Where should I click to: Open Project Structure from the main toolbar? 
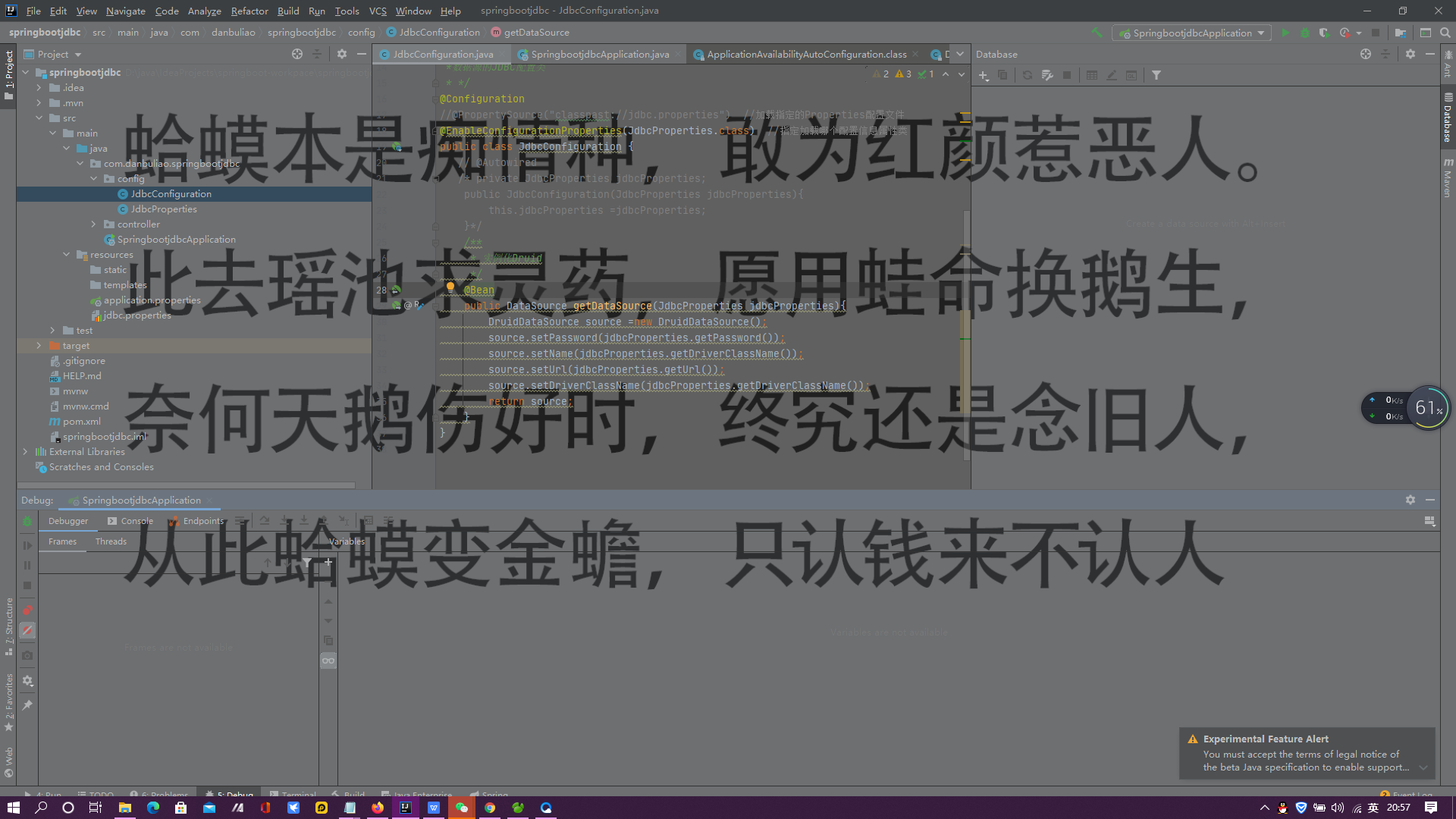1400,33
